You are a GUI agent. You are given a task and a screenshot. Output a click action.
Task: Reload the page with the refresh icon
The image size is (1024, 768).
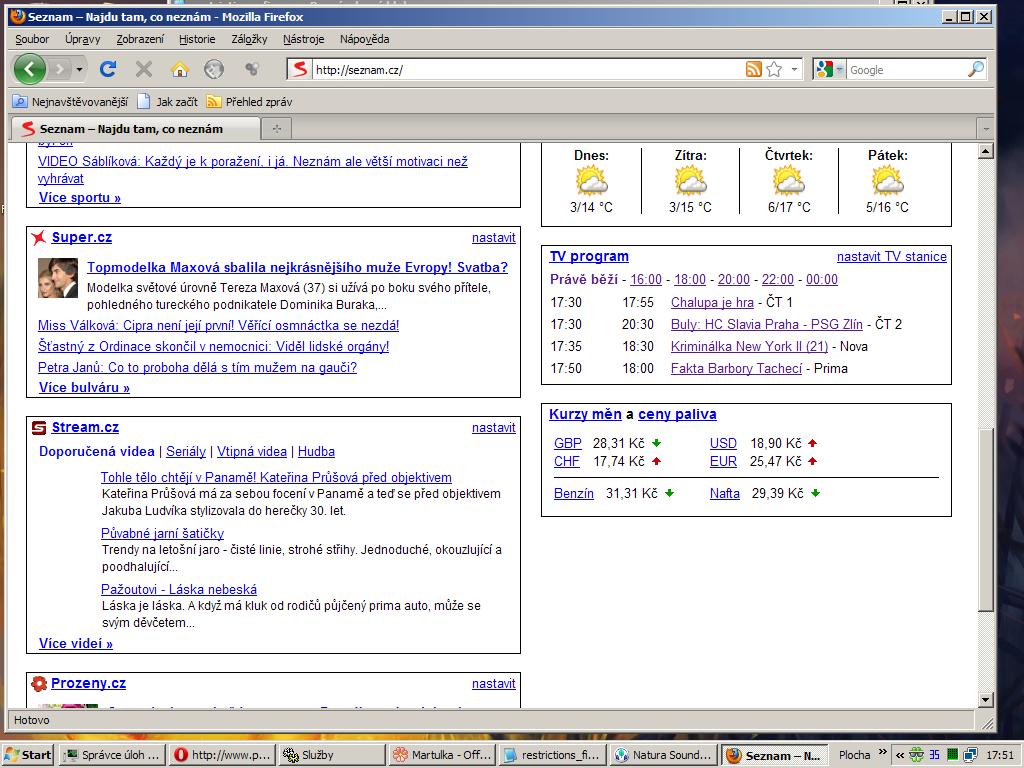tap(108, 69)
